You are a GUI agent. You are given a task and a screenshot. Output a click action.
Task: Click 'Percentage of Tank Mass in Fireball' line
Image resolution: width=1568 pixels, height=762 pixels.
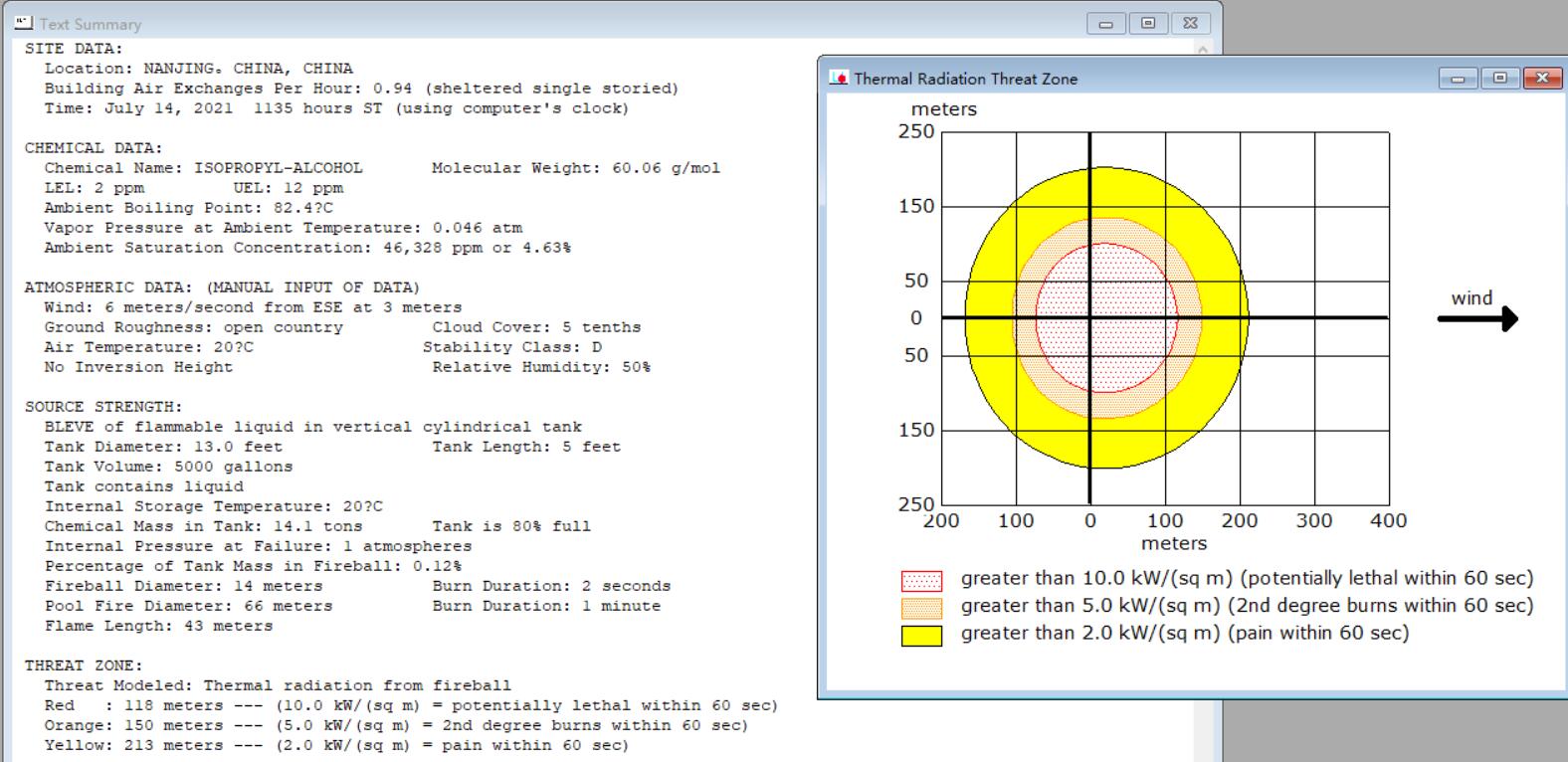pyautogui.click(x=253, y=566)
